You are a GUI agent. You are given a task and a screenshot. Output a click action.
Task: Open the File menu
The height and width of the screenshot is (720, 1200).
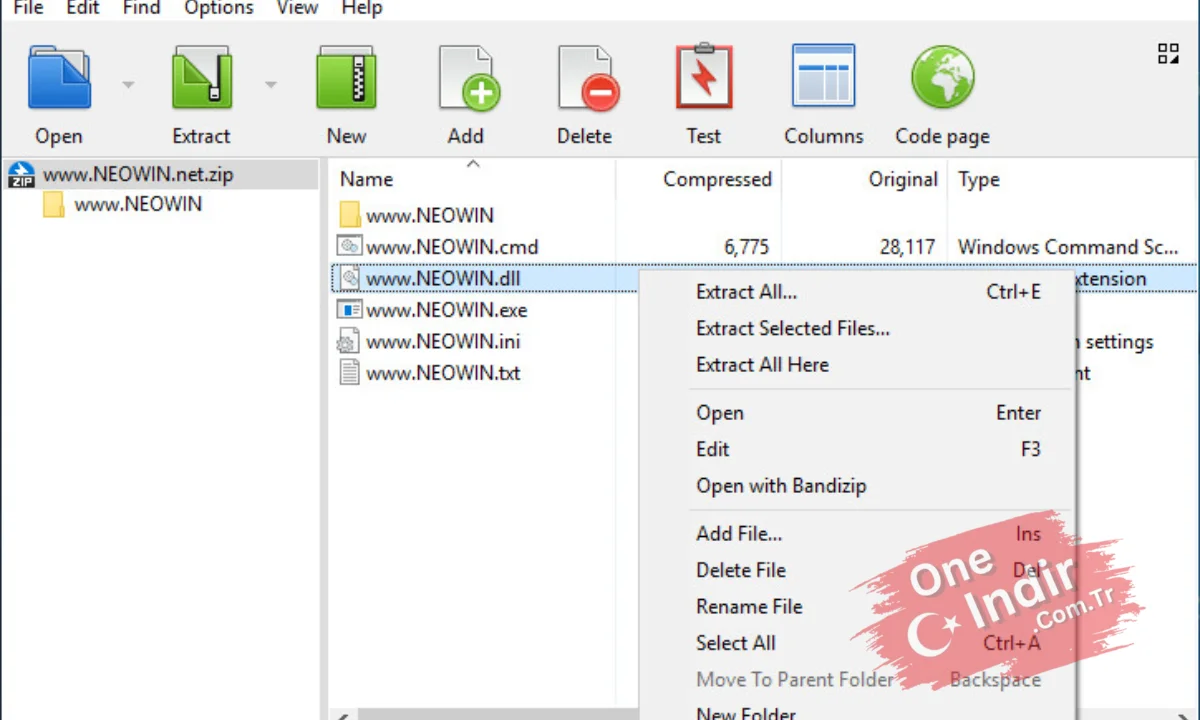[28, 8]
